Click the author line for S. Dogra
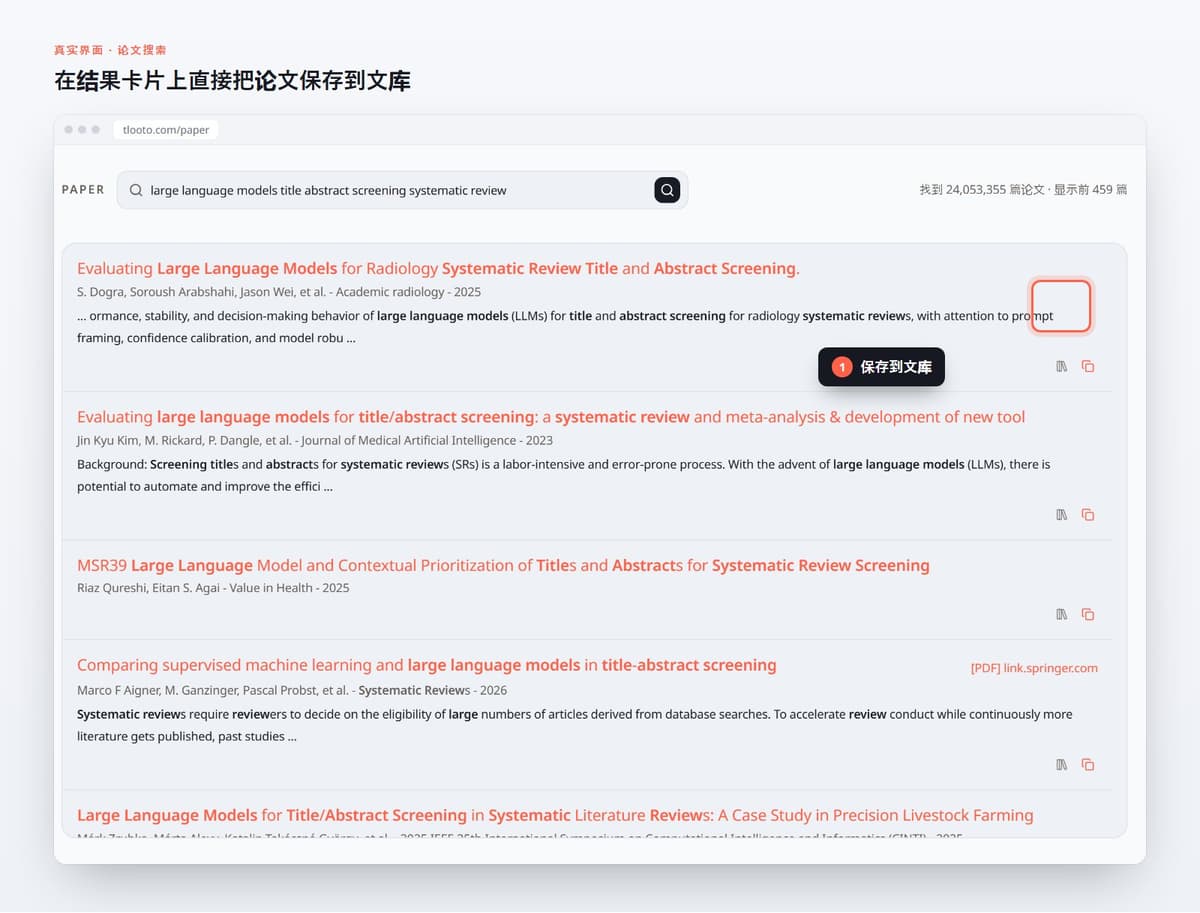1200x913 pixels. [279, 292]
